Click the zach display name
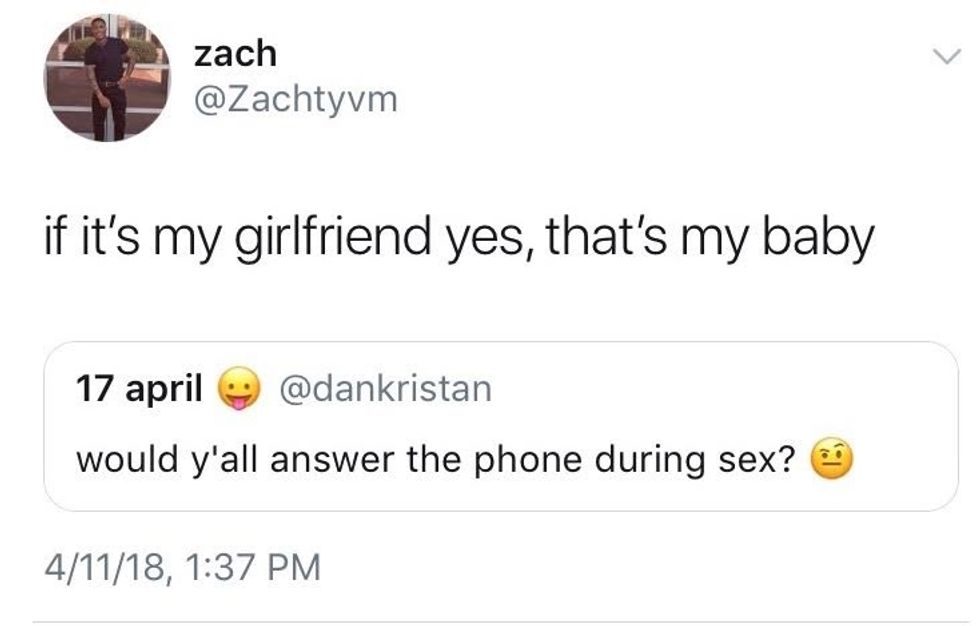This screenshot has height=626, width=980. tap(235, 53)
